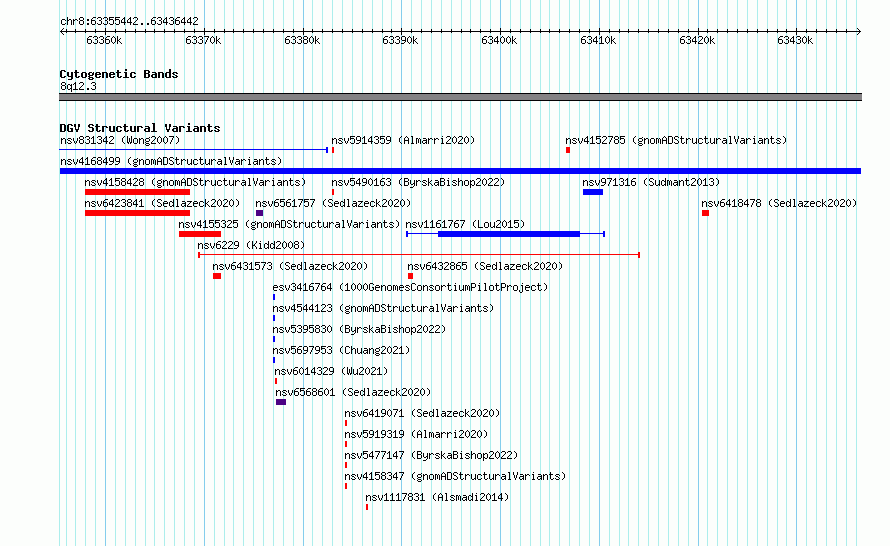Image resolution: width=890 pixels, height=546 pixels.
Task: Click the 63360k ruler tick label
Action: (104, 40)
